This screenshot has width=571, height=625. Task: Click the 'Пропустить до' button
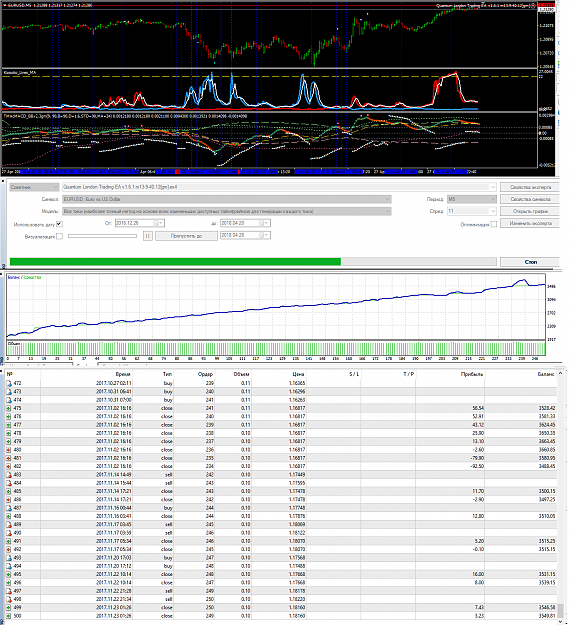tap(186, 236)
